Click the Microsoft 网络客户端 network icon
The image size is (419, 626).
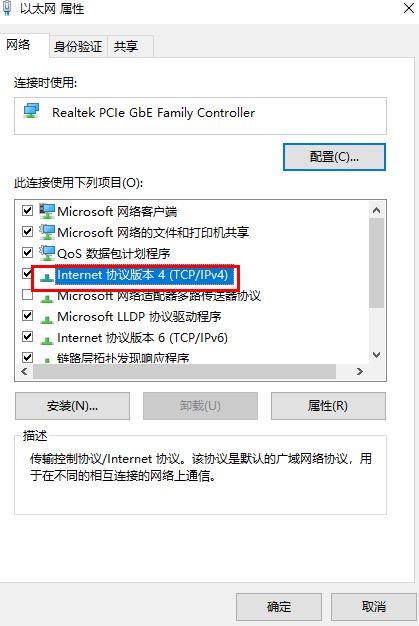(47, 211)
